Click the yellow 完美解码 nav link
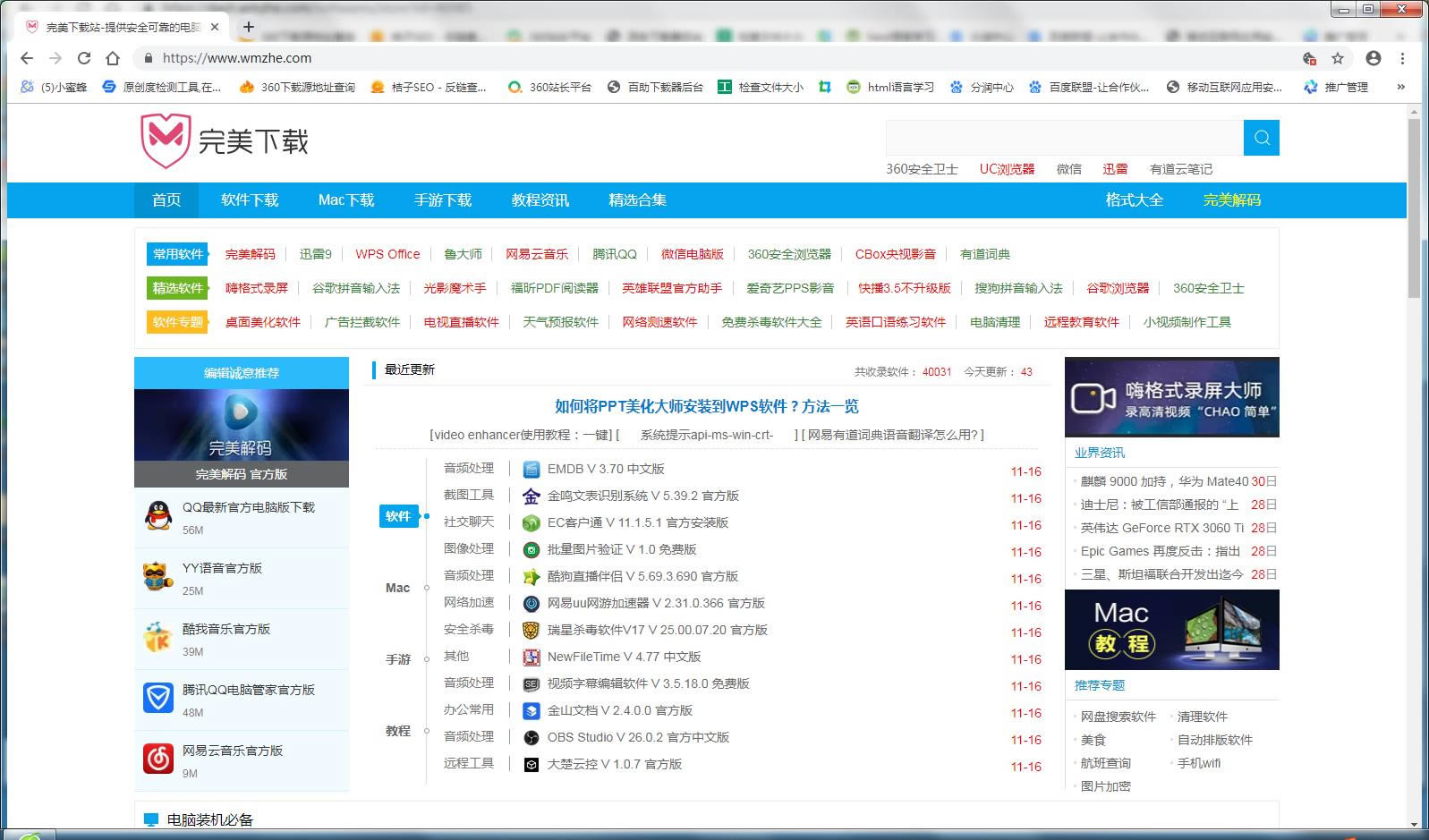The width and height of the screenshot is (1429, 840). (x=1232, y=200)
